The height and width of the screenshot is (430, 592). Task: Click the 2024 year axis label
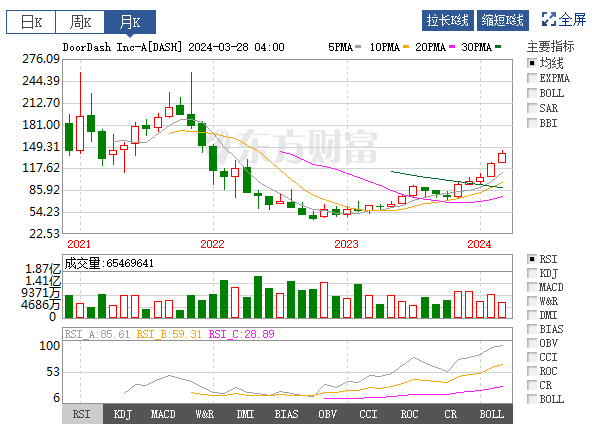479,244
